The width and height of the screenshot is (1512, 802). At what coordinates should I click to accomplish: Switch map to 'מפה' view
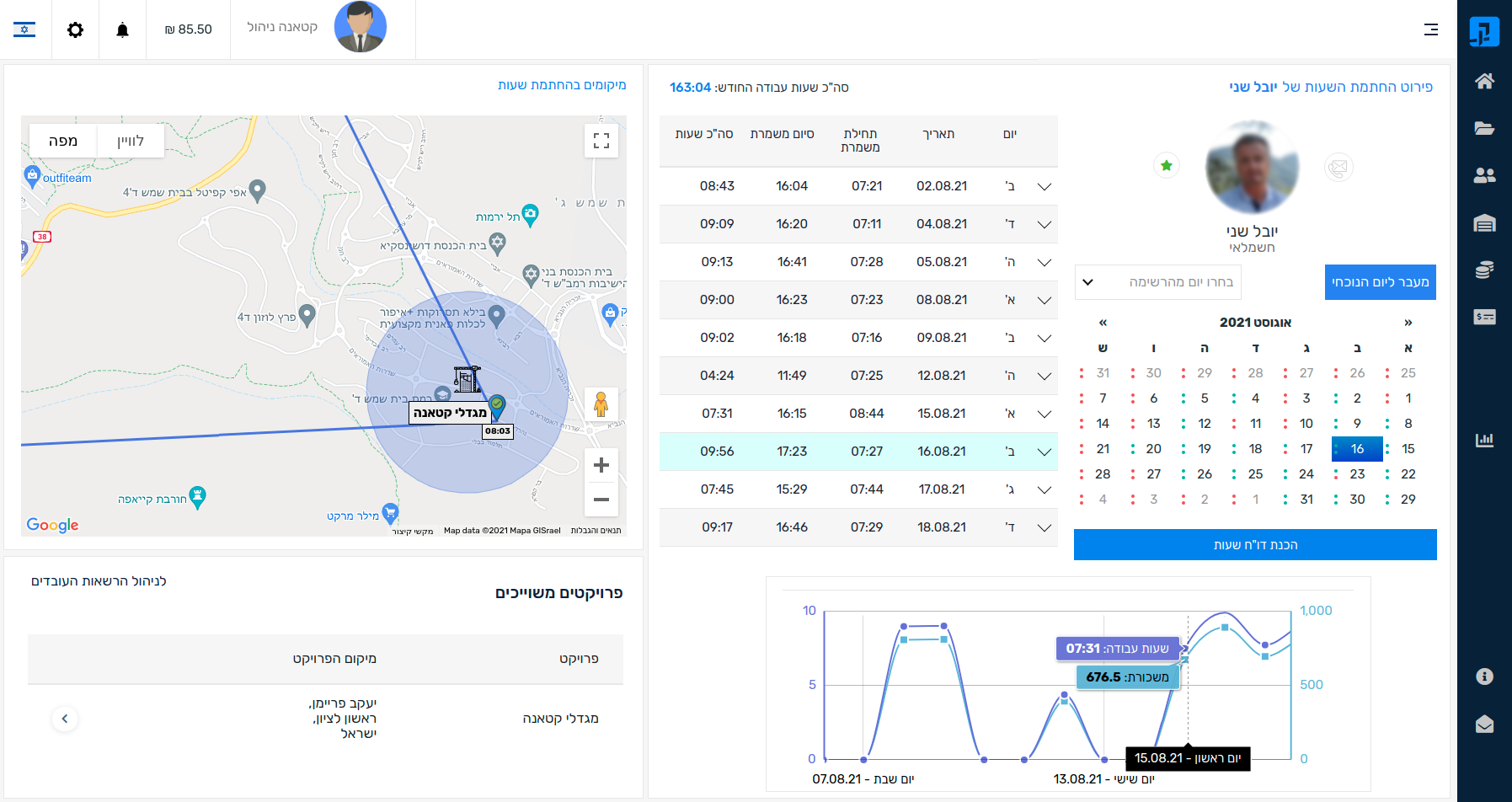coord(63,141)
